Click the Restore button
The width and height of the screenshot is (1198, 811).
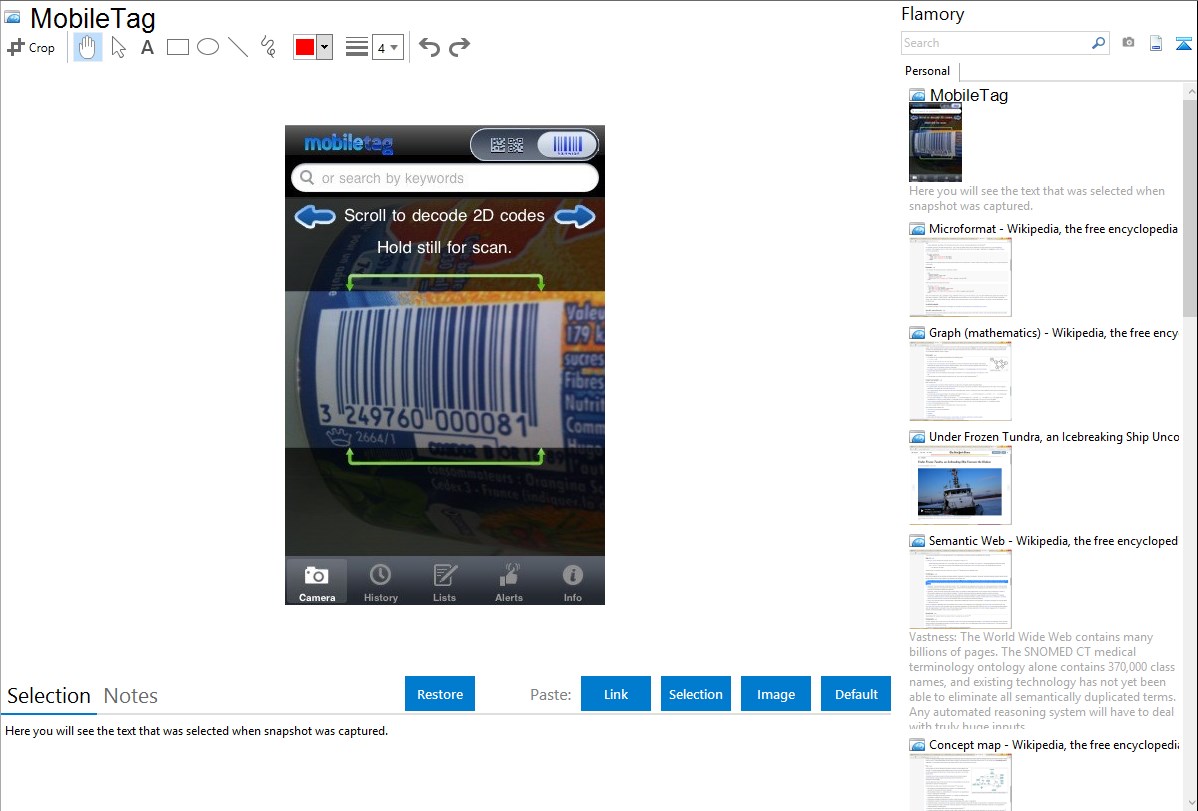pos(440,694)
